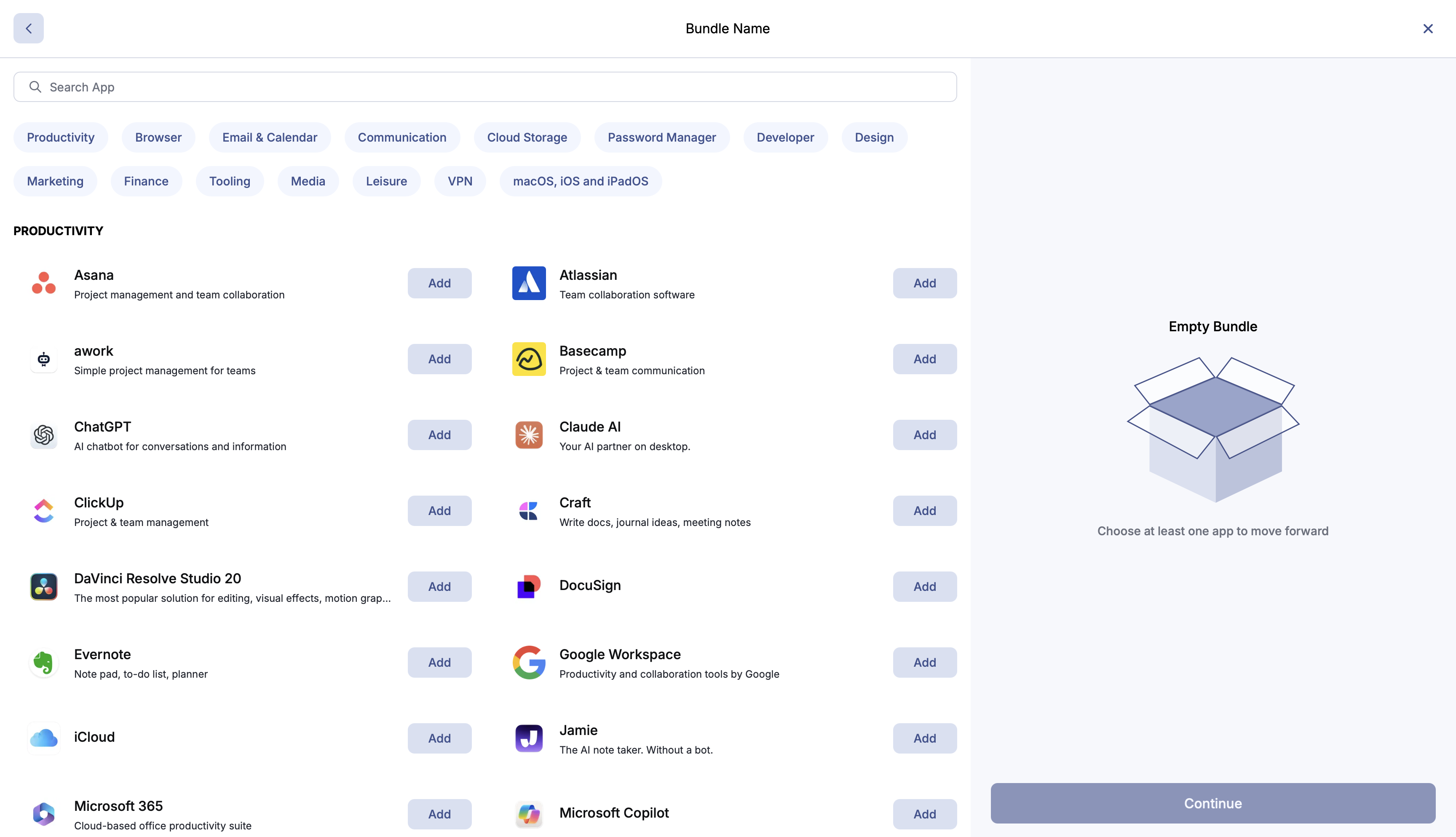This screenshot has width=1456, height=837.
Task: Click the DocuSign logo icon
Action: [529, 586]
